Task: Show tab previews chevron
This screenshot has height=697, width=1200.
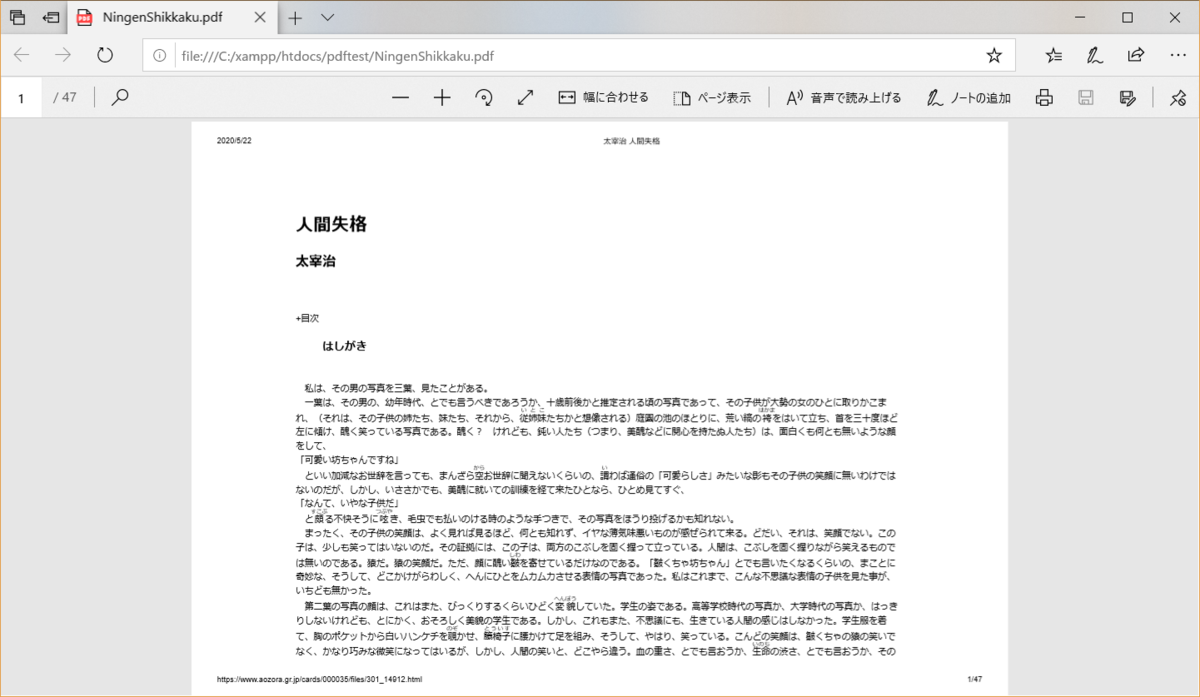Action: coord(327,18)
